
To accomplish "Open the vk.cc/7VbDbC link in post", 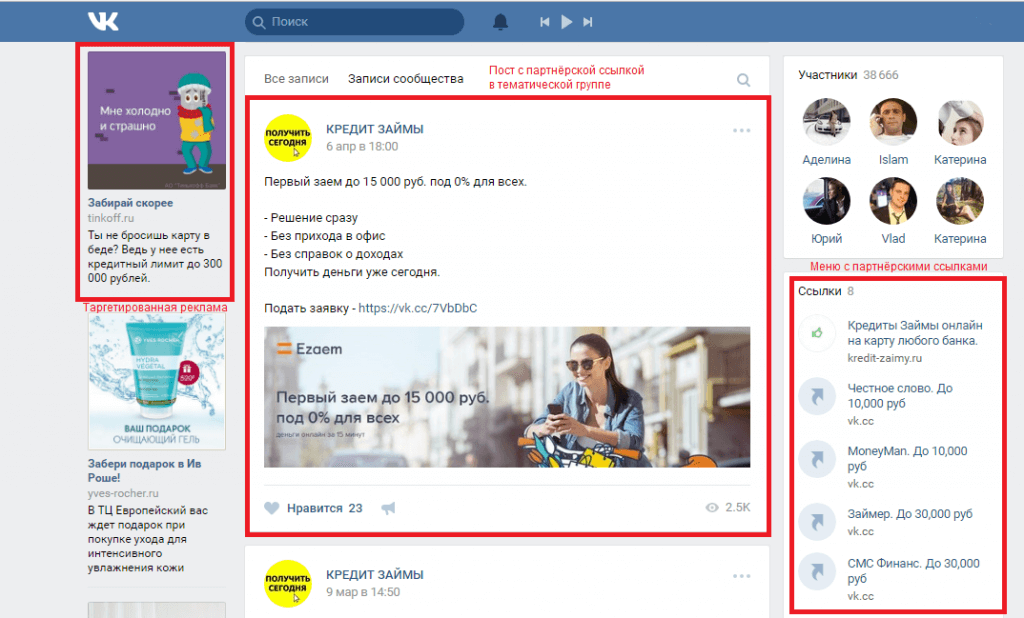I will (417, 308).
